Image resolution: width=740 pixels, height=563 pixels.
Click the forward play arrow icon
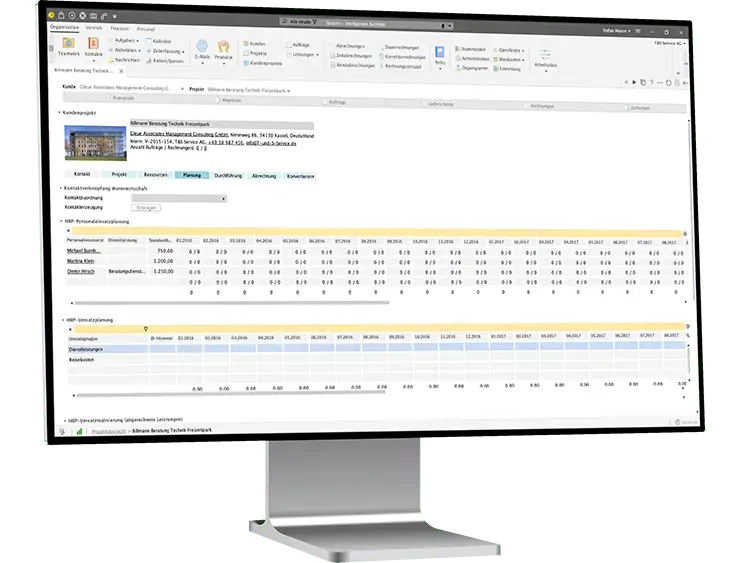(x=634, y=82)
